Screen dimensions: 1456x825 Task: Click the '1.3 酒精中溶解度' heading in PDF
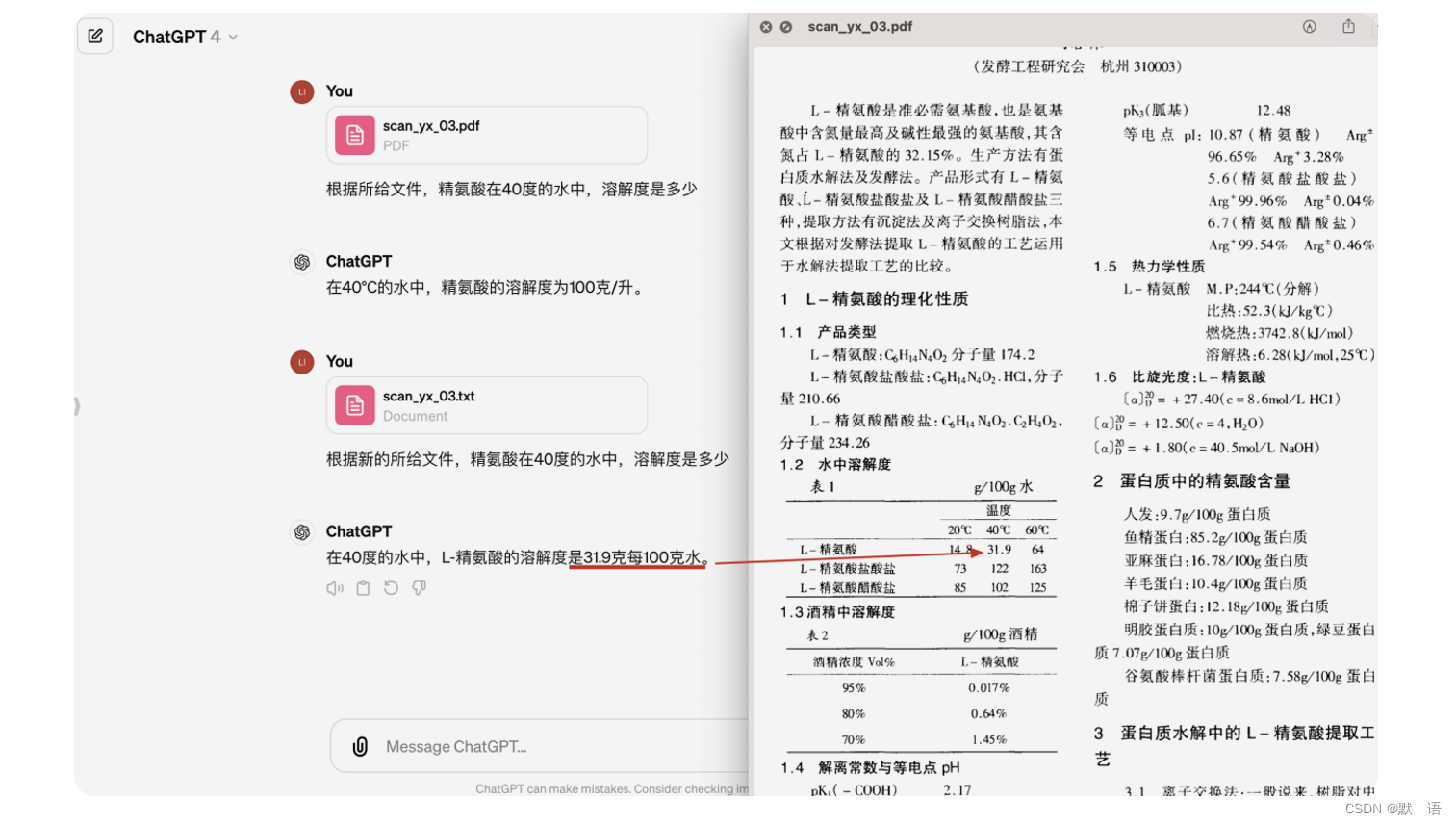click(837, 612)
